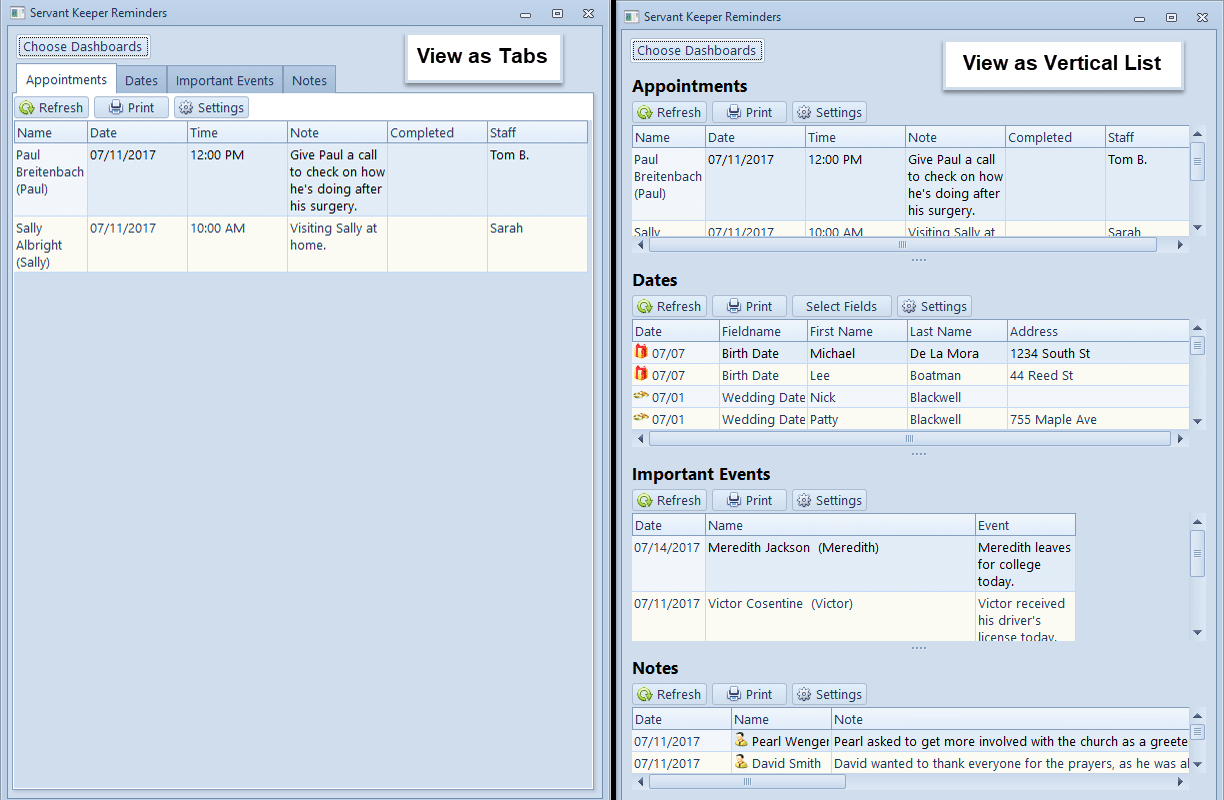Click the Dates horizontal scrollbar right arrow

[1180, 439]
